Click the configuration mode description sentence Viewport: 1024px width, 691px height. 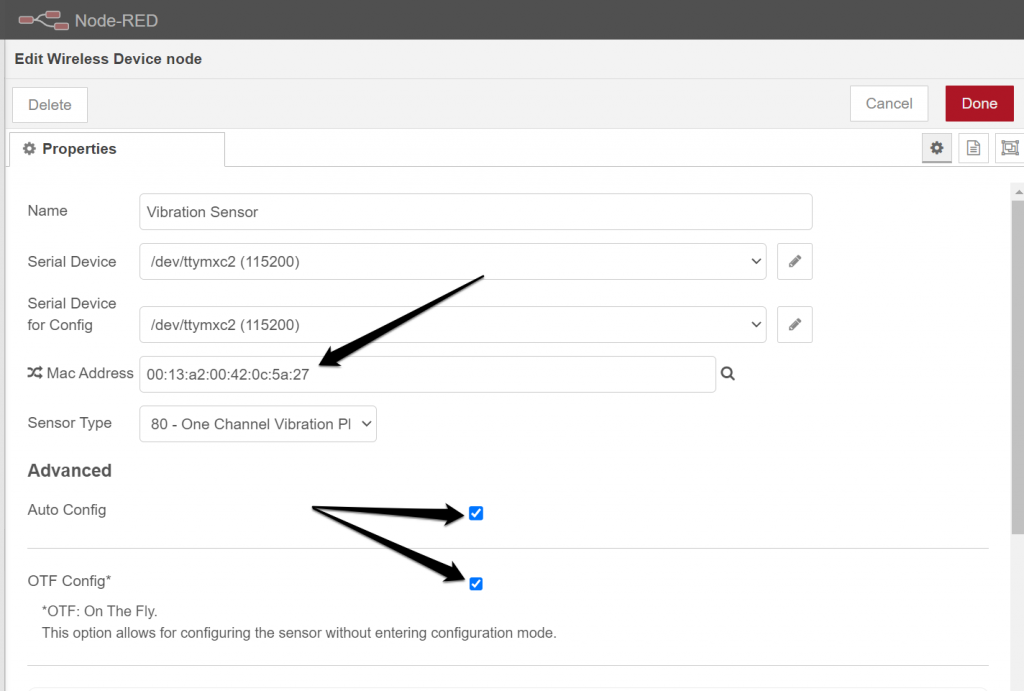[x=299, y=633]
